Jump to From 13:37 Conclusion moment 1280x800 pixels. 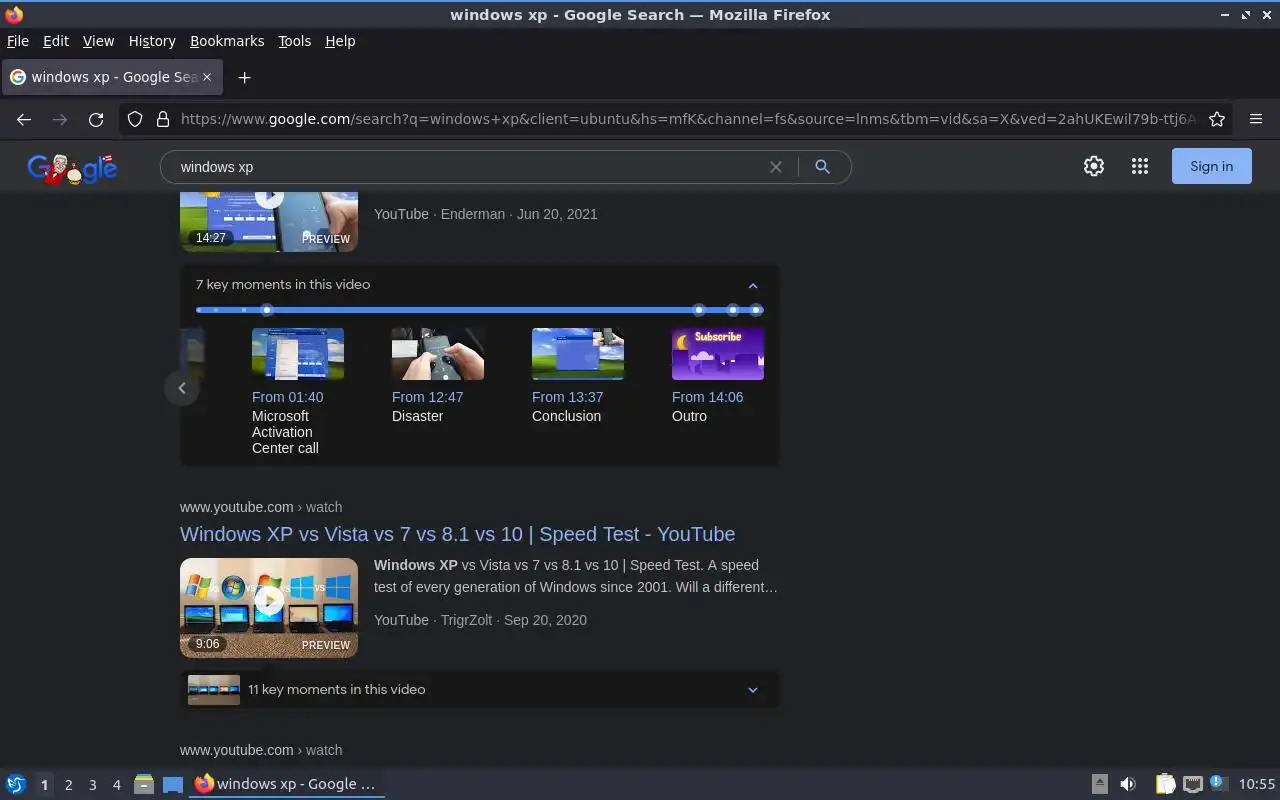pos(567,397)
